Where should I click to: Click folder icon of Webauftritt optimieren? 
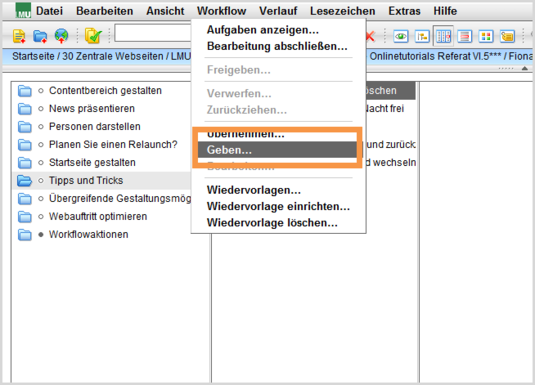25,217
